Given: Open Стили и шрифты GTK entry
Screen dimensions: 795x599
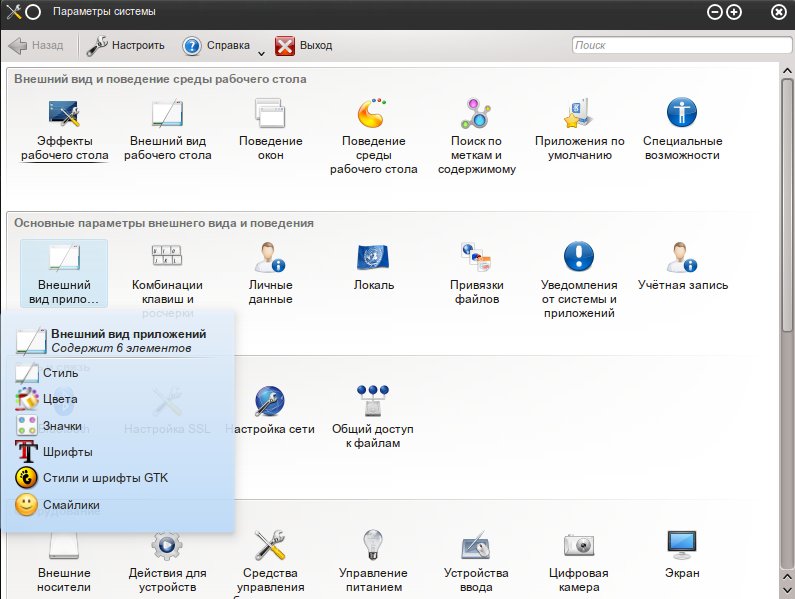Looking at the screenshot, I should (105, 478).
